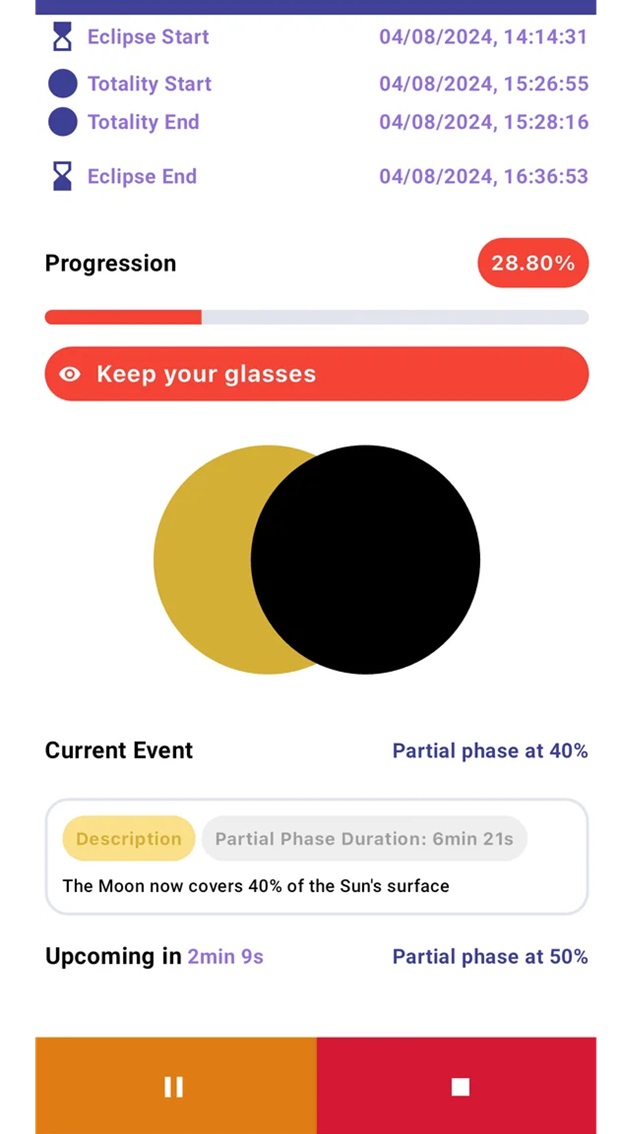Tap the stop icon at the bottom
The width and height of the screenshot is (620, 1134).
459,1086
